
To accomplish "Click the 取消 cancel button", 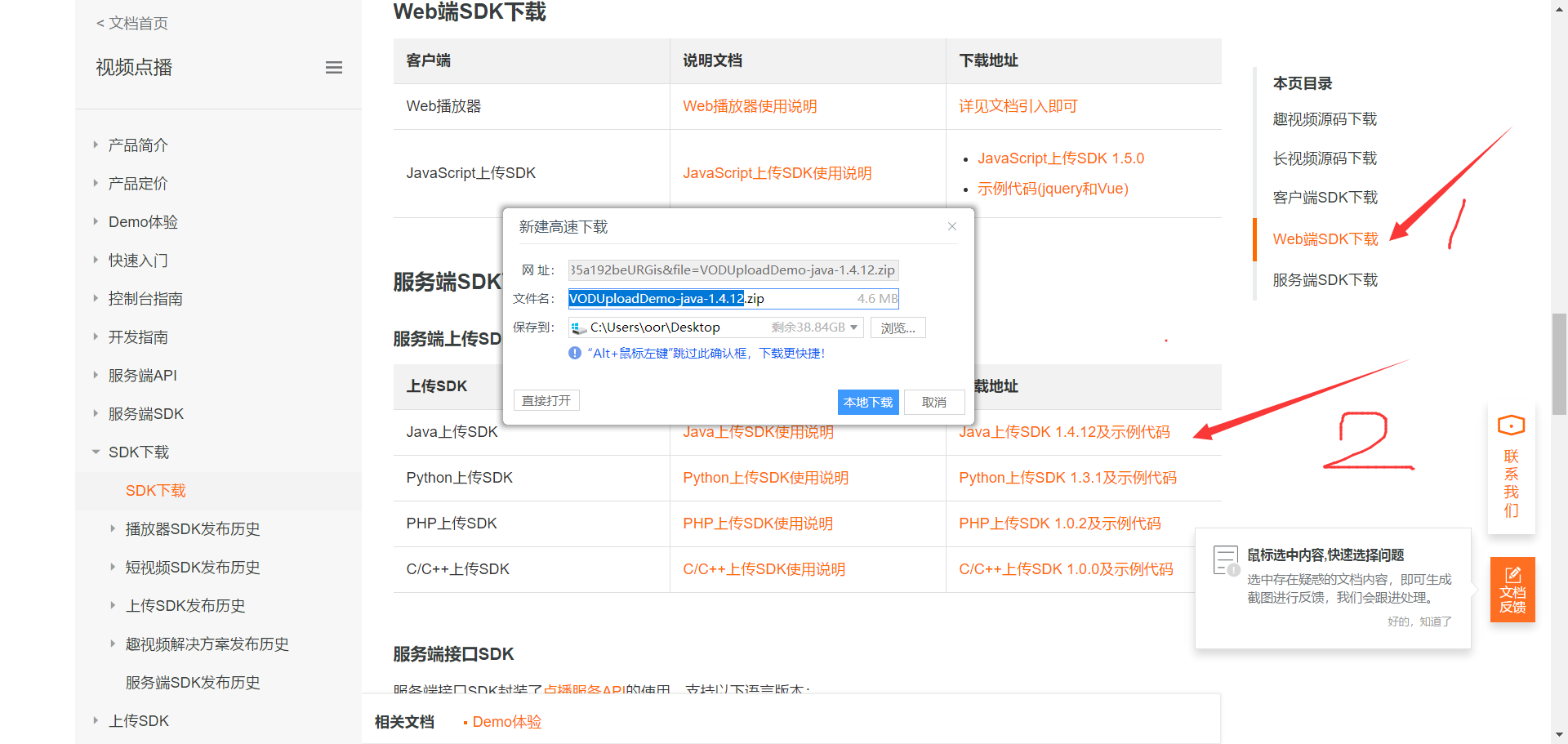I will pos(934,402).
